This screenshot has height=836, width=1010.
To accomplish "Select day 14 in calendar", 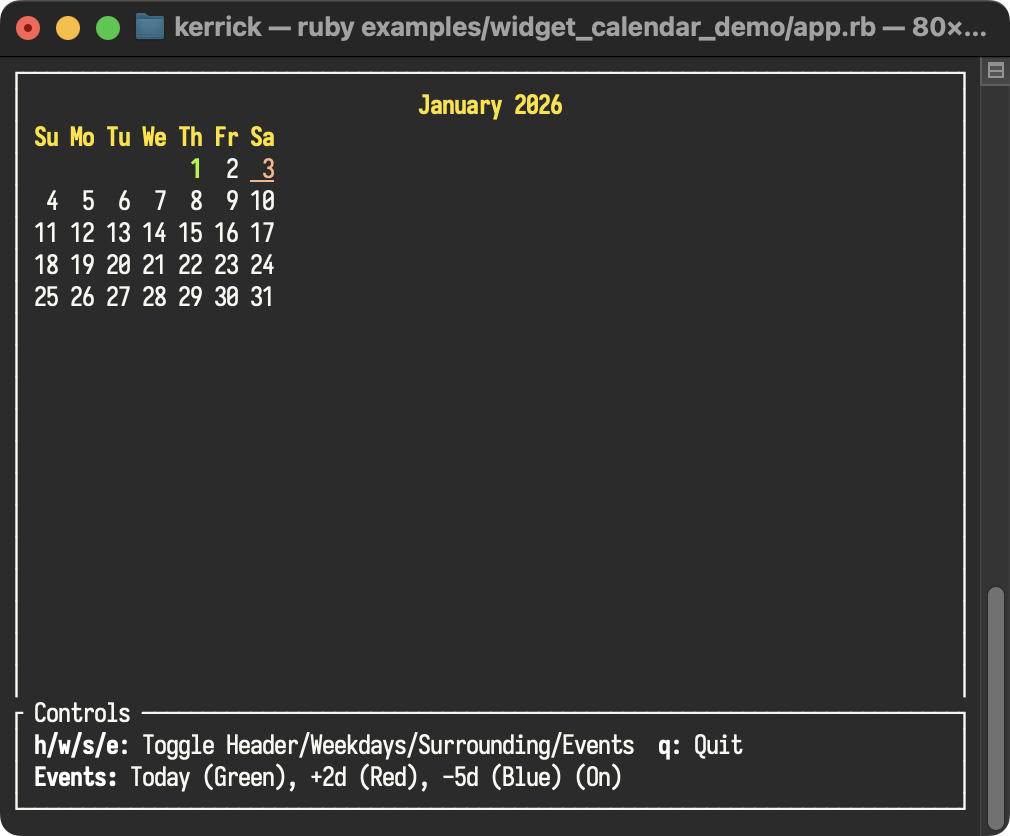I will pyautogui.click(x=155, y=233).
